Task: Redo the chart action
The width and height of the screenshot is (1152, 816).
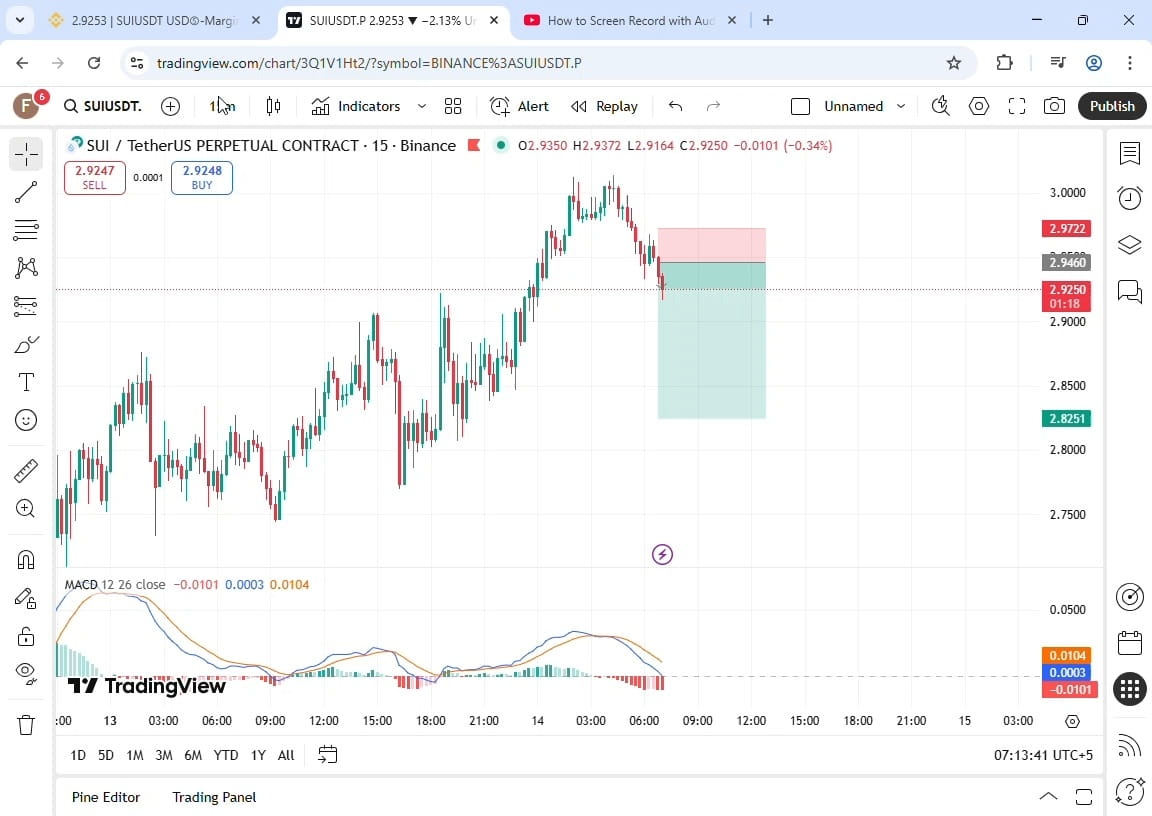Action: (x=713, y=106)
